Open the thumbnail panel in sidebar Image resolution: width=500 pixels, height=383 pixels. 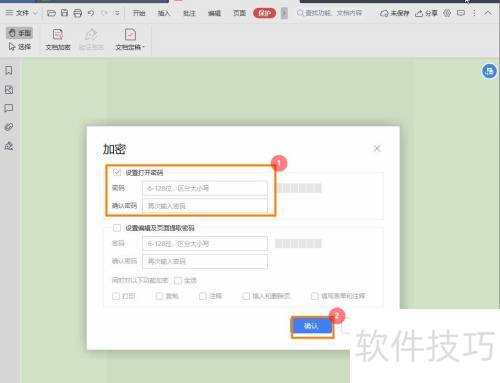tap(9, 90)
